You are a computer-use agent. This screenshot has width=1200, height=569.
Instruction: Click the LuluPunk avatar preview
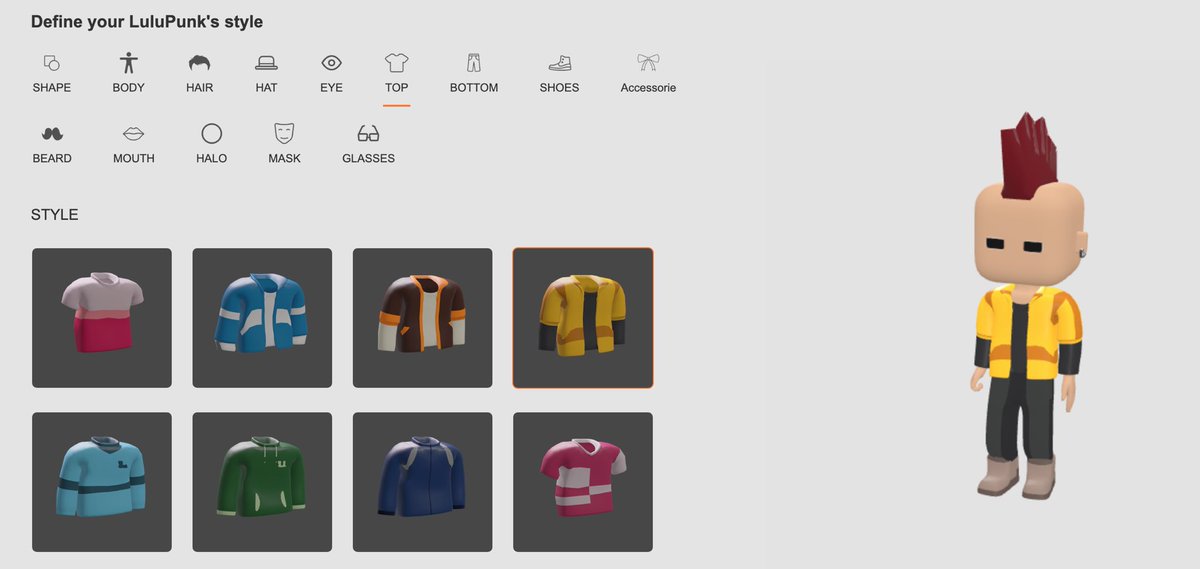(1027, 305)
